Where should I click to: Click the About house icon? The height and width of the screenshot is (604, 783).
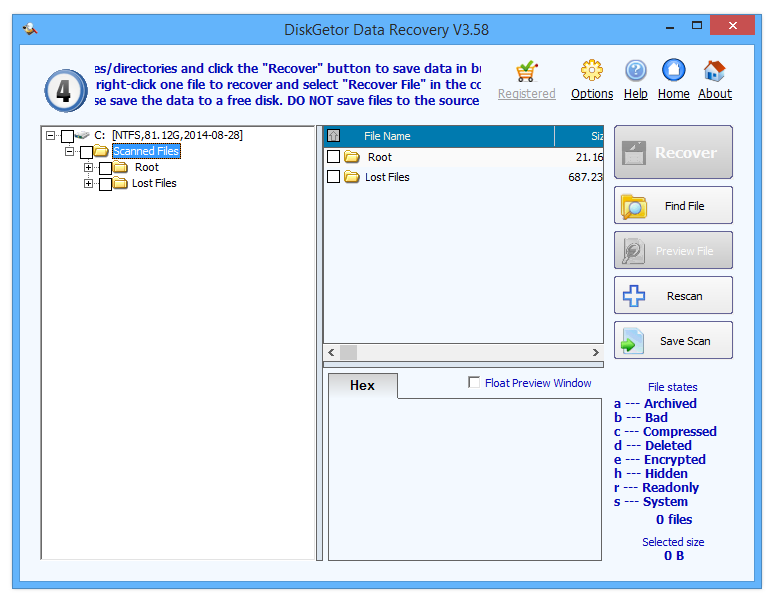point(714,71)
